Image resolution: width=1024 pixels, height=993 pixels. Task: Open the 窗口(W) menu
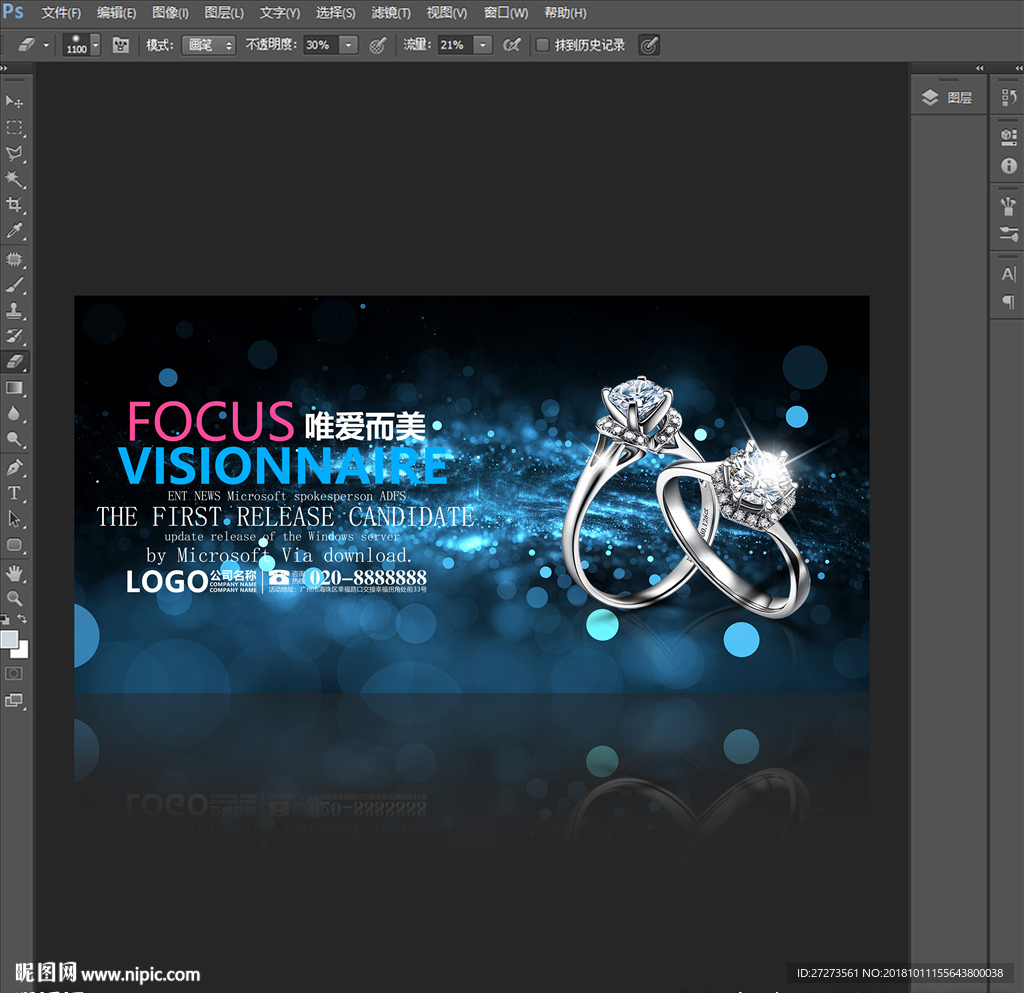(505, 13)
